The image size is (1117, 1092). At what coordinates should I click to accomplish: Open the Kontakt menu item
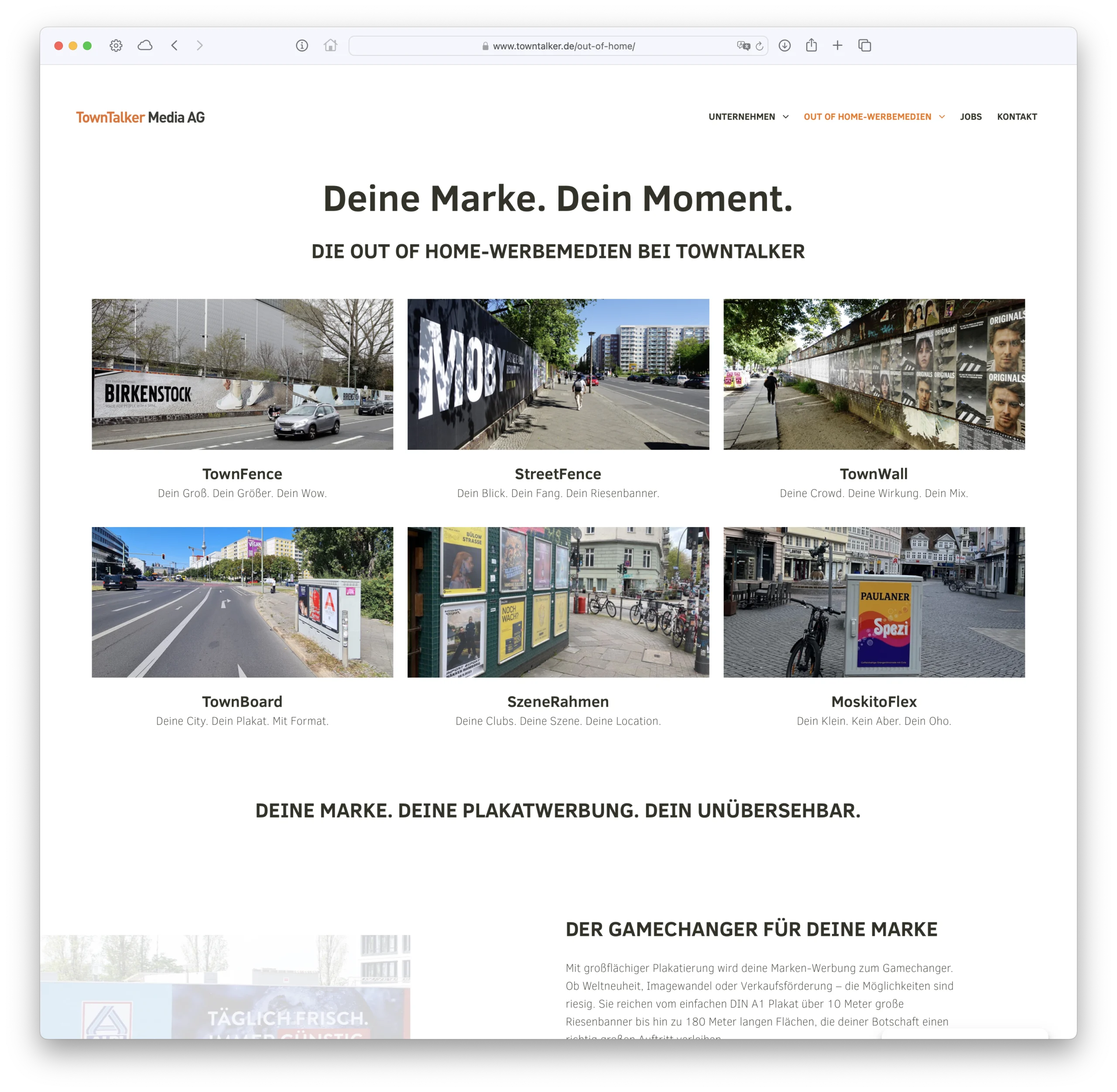coord(1017,117)
